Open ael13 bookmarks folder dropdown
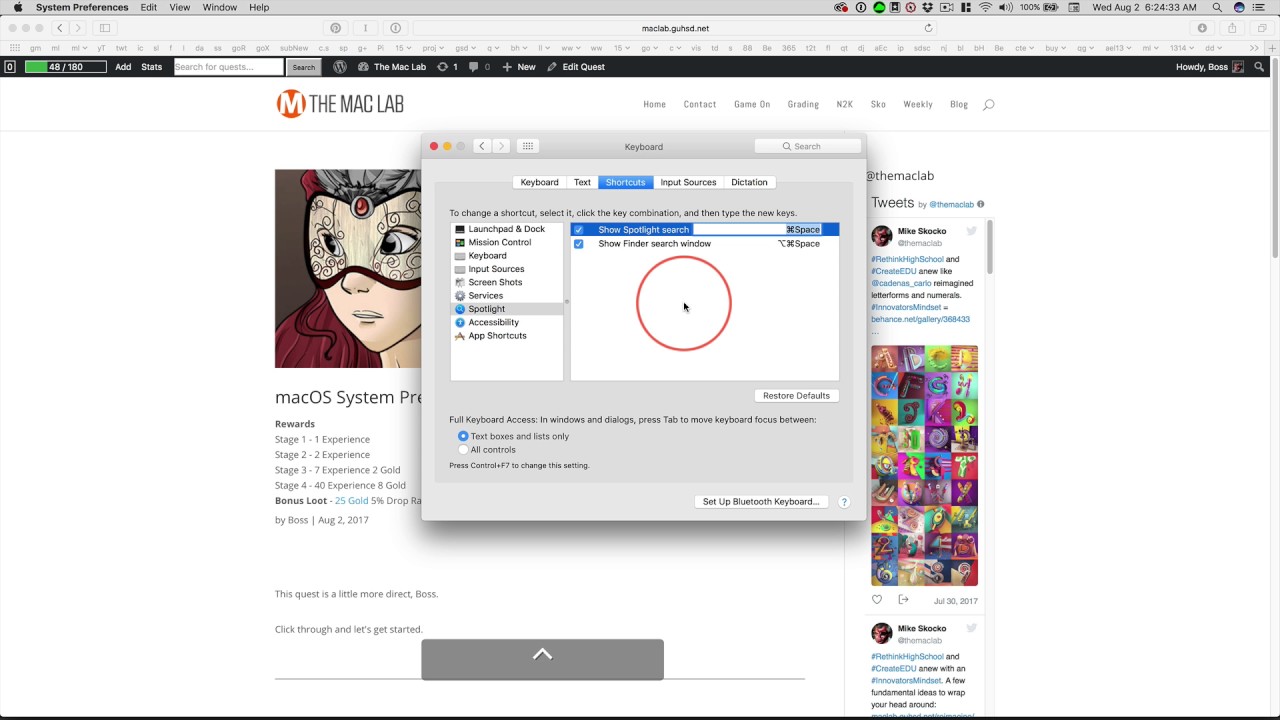Screen dimensions: 1280x720 coord(1119,48)
